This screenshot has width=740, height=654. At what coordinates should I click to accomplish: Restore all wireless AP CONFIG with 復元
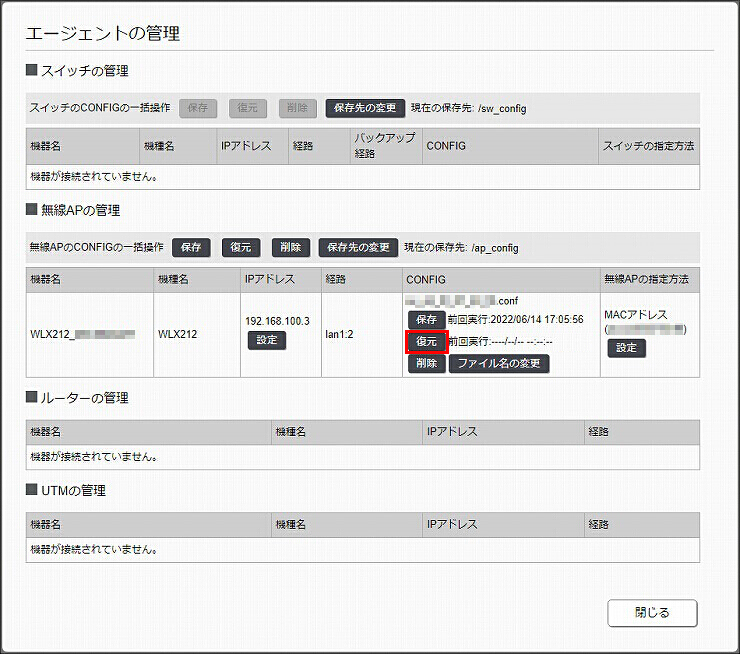point(241,247)
